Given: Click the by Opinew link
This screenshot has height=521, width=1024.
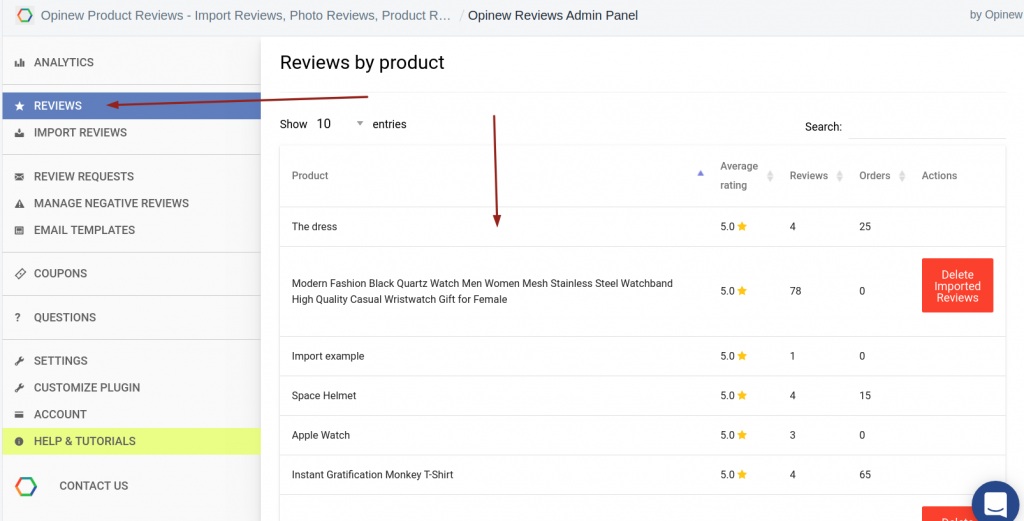Looking at the screenshot, I should 996,15.
